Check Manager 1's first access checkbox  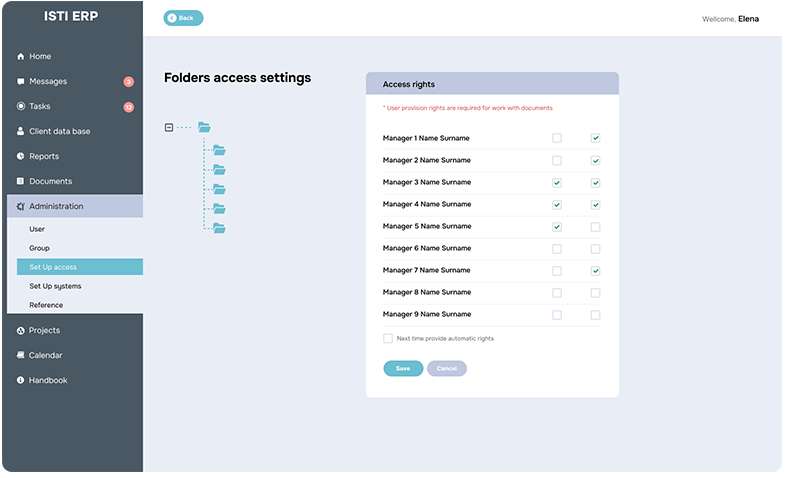[557, 138]
